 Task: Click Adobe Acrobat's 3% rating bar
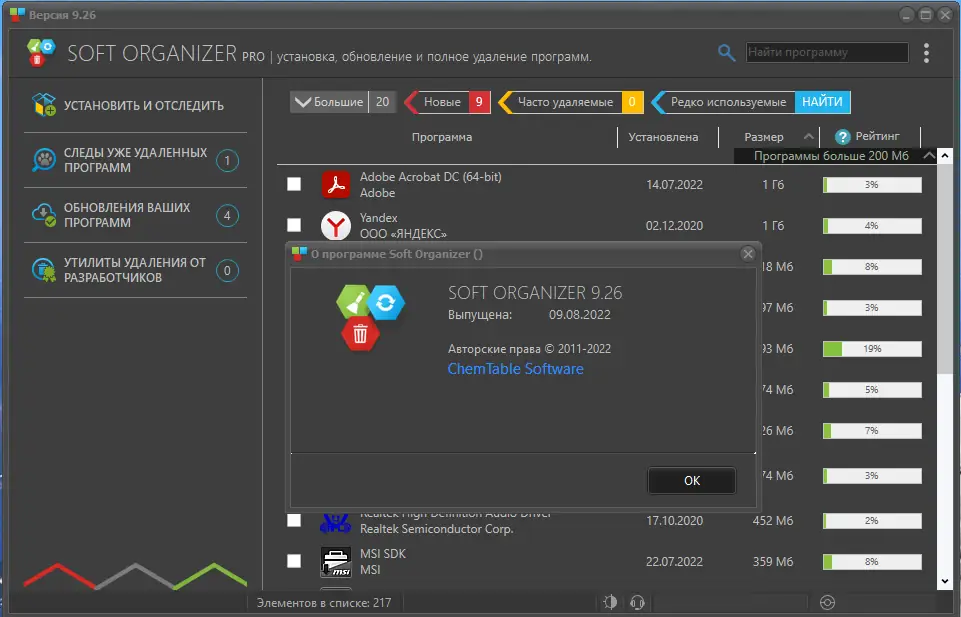[872, 184]
